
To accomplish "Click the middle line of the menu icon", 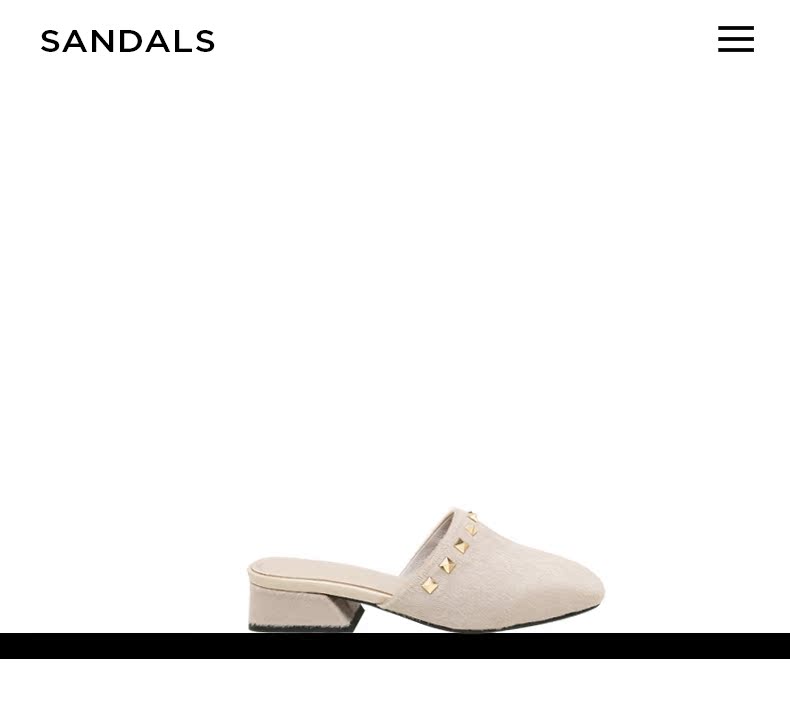I will (x=736, y=39).
